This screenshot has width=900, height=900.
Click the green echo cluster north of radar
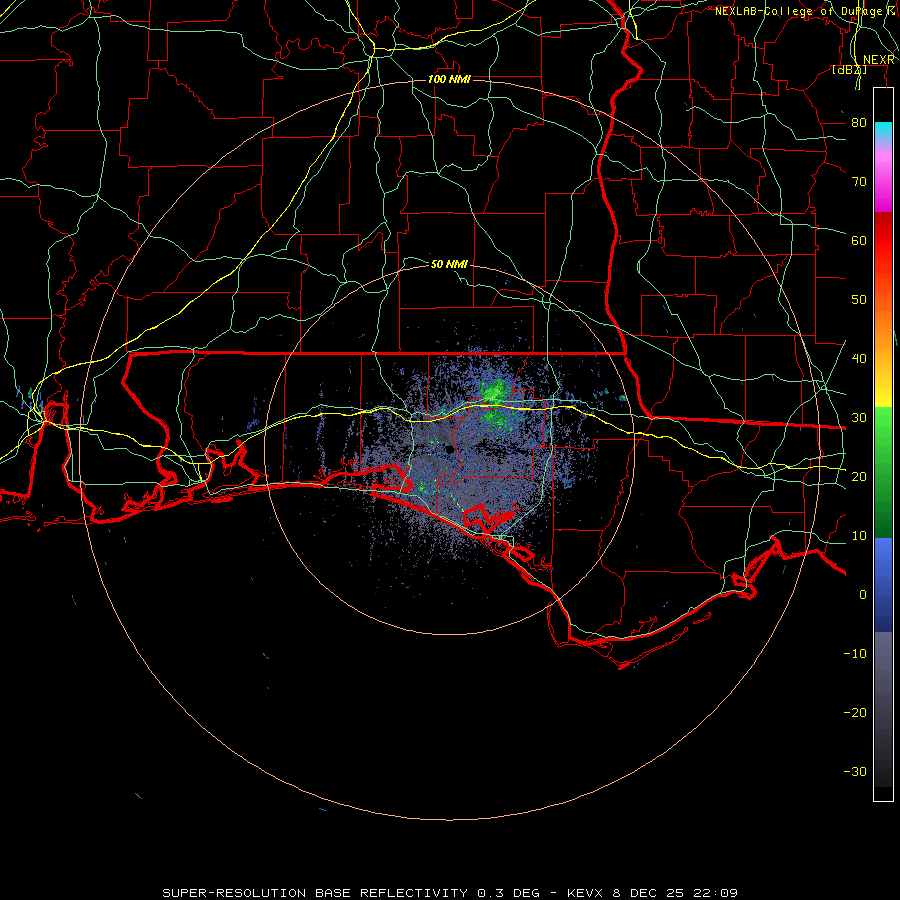494,391
